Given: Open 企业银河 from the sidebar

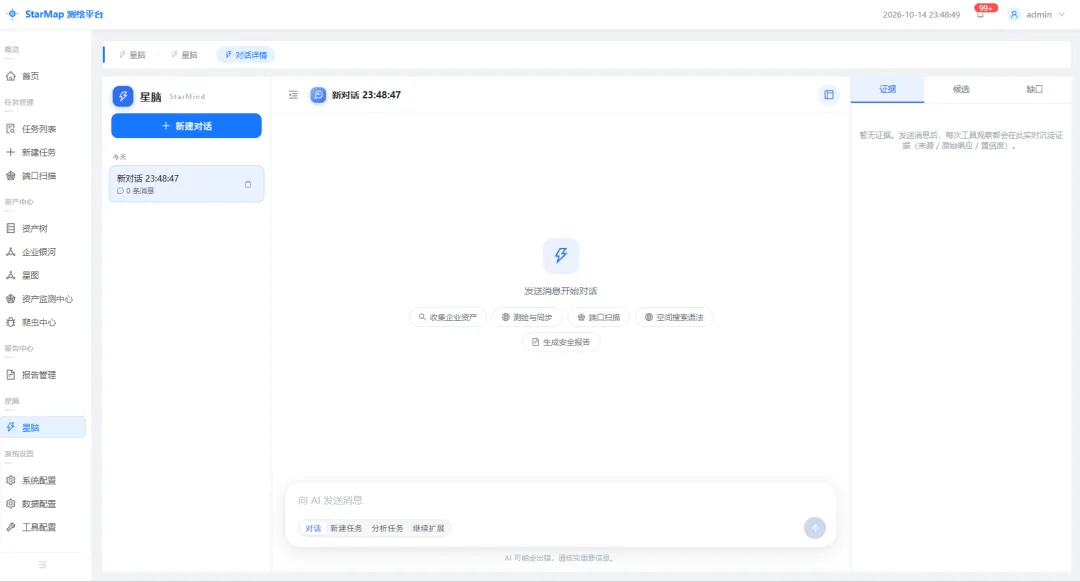Looking at the screenshot, I should 43,252.
